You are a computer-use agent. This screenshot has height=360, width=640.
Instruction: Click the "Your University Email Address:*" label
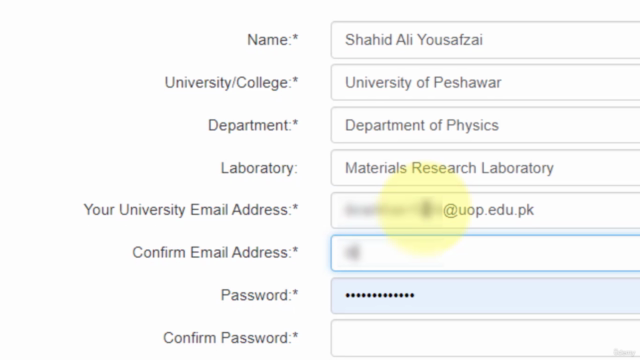click(191, 210)
